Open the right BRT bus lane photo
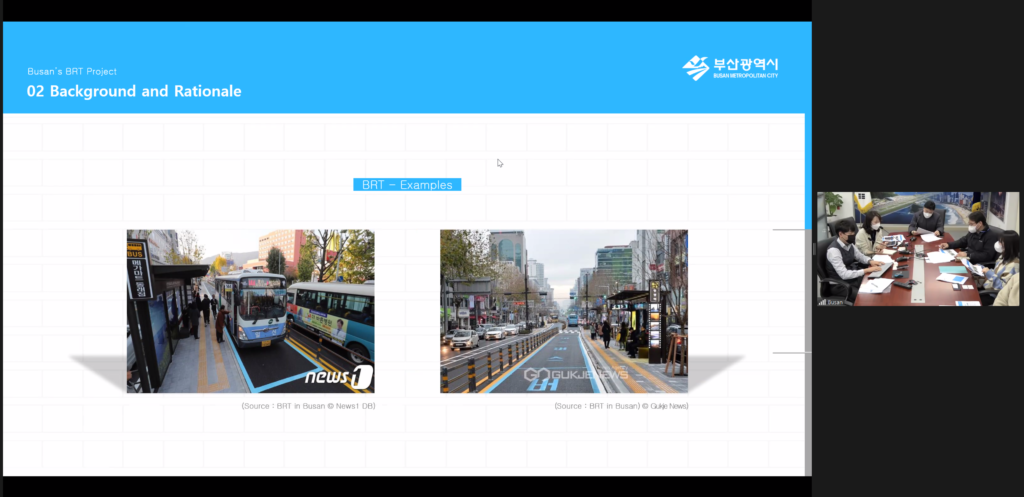 (x=563, y=311)
